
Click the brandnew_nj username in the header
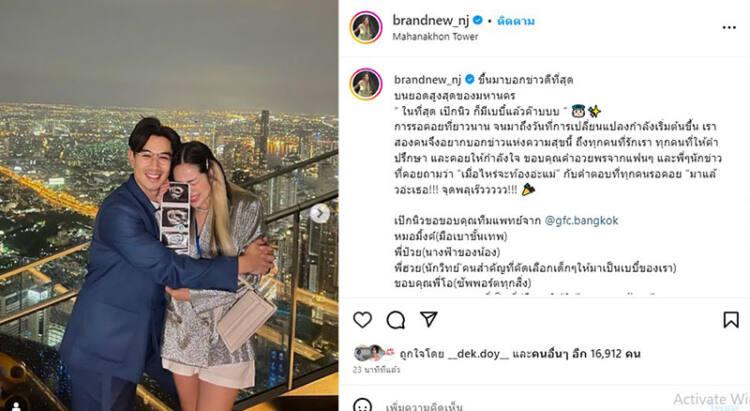(430, 20)
